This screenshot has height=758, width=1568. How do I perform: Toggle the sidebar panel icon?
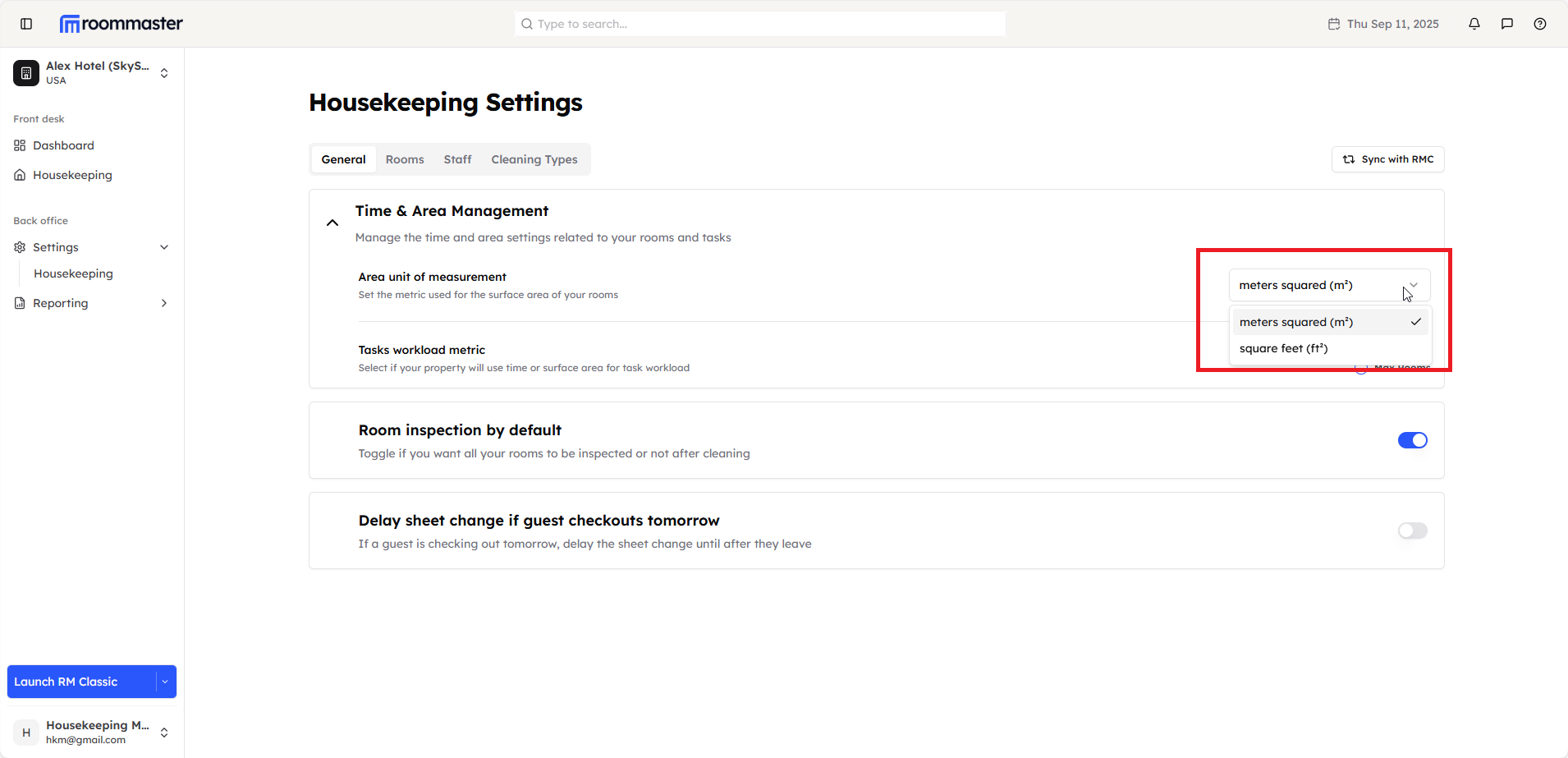coord(26,24)
